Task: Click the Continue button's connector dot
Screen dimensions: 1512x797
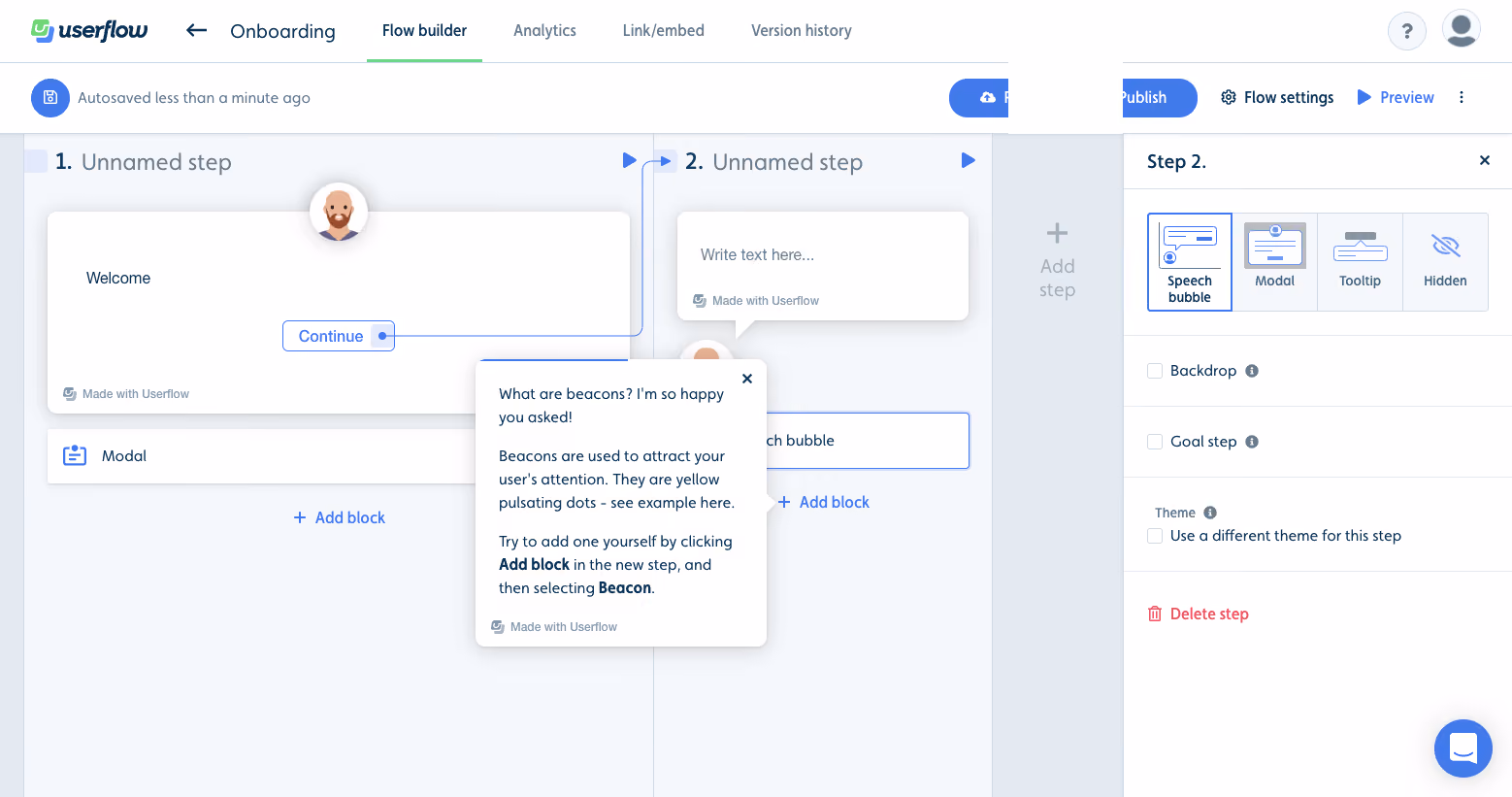Action: pos(382,336)
